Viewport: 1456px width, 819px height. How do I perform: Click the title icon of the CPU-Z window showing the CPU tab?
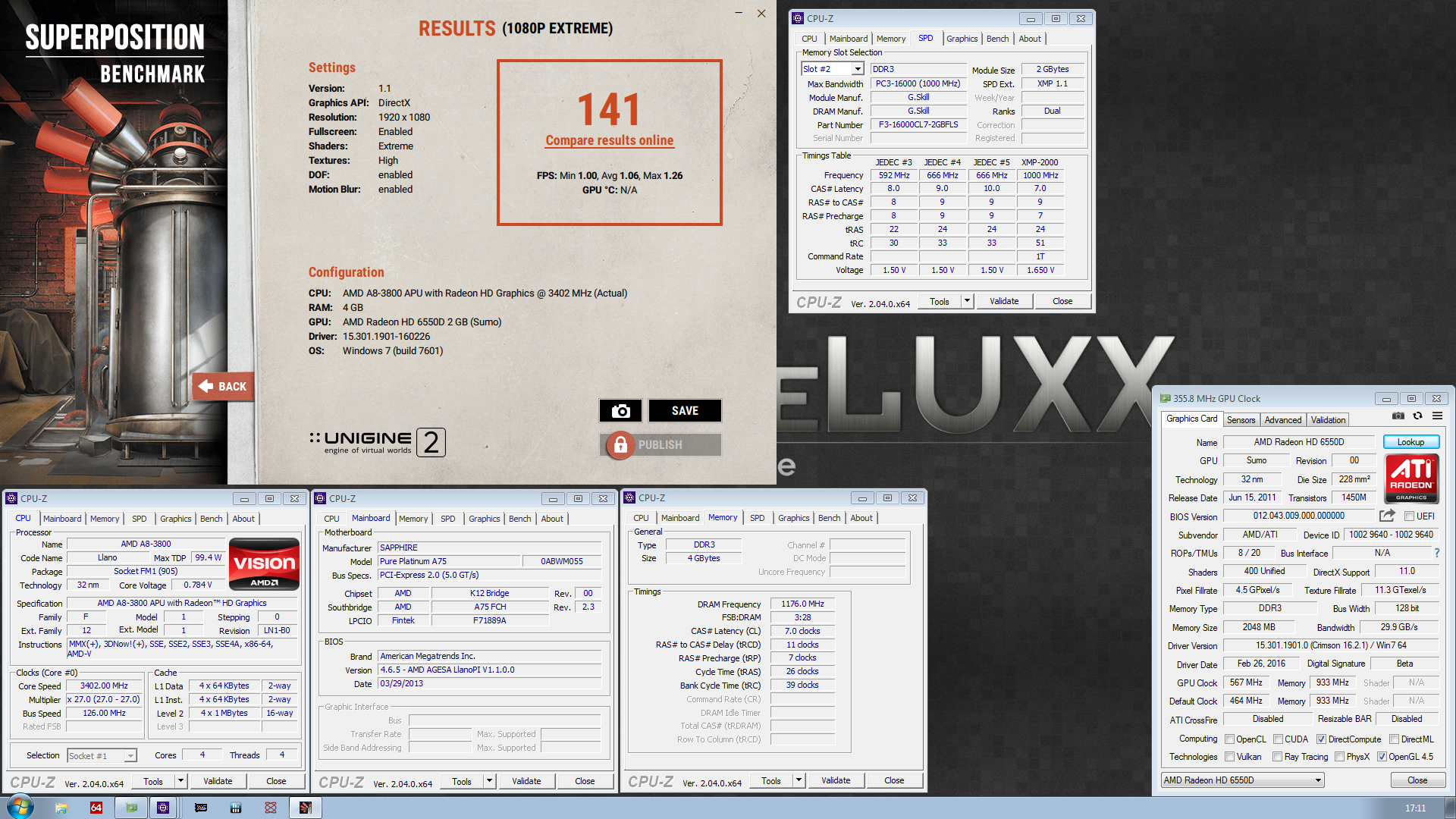coord(11,498)
